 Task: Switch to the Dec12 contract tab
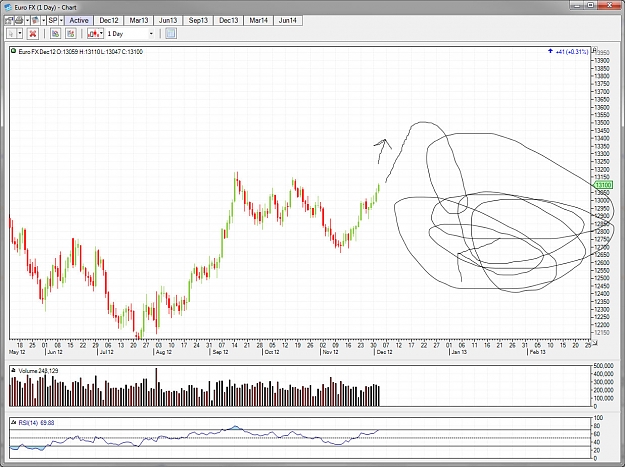pos(109,20)
